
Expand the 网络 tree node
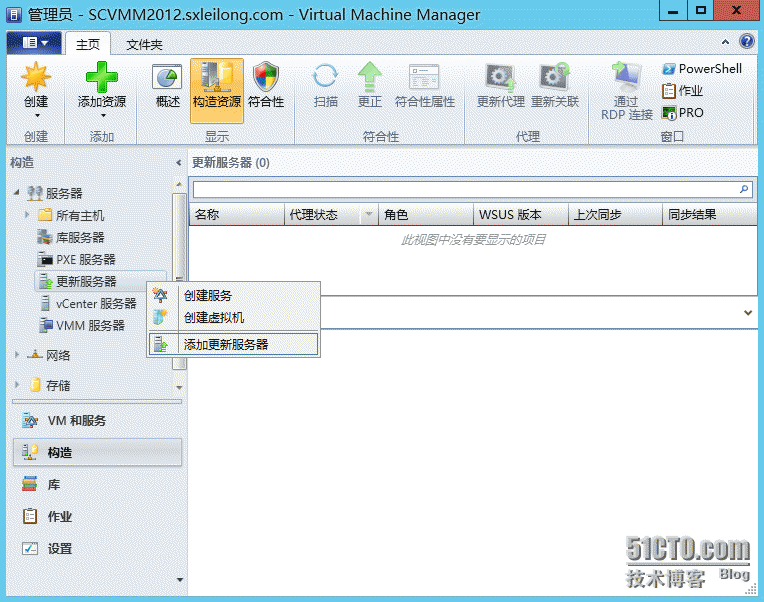click(17, 355)
